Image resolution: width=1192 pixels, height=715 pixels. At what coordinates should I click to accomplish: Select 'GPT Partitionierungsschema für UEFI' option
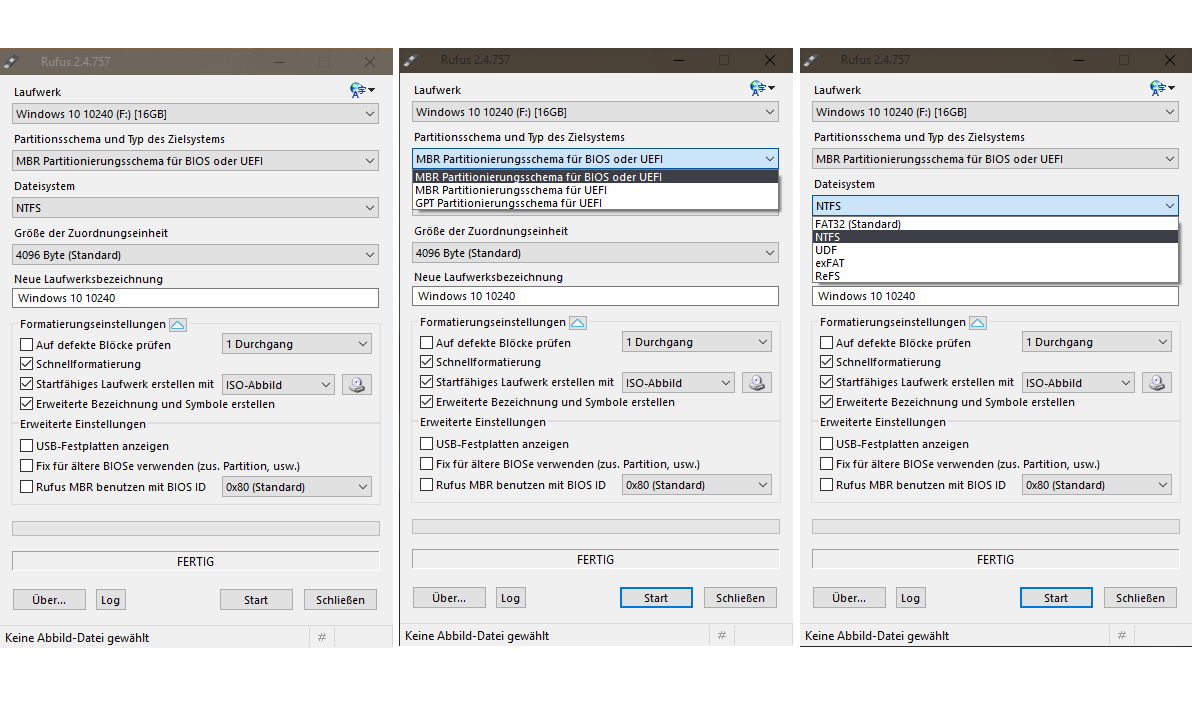click(x=595, y=203)
